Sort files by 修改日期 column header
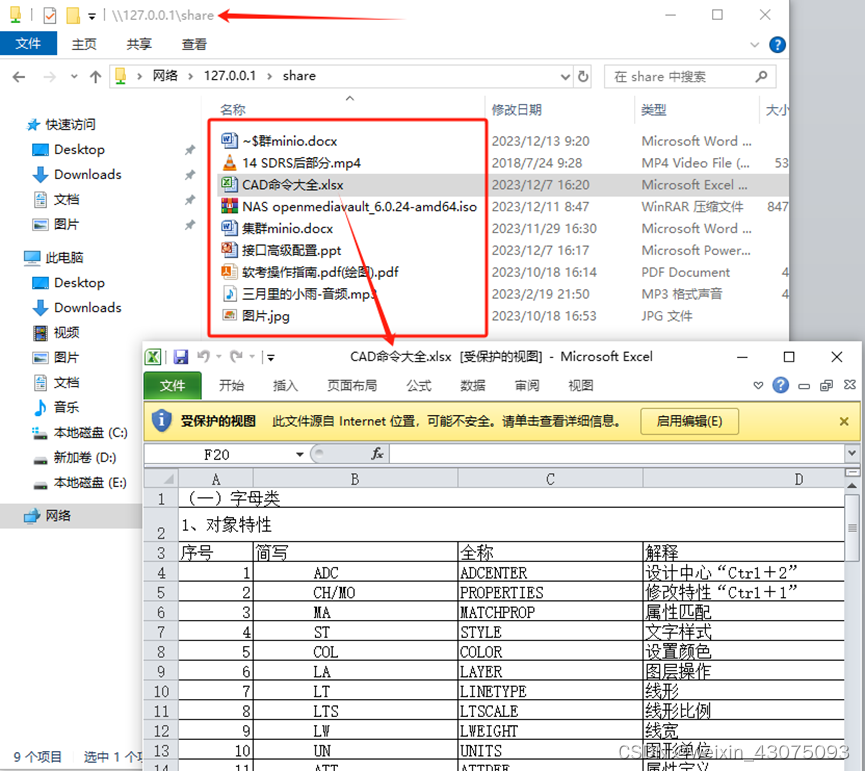865x771 pixels. [x=516, y=110]
